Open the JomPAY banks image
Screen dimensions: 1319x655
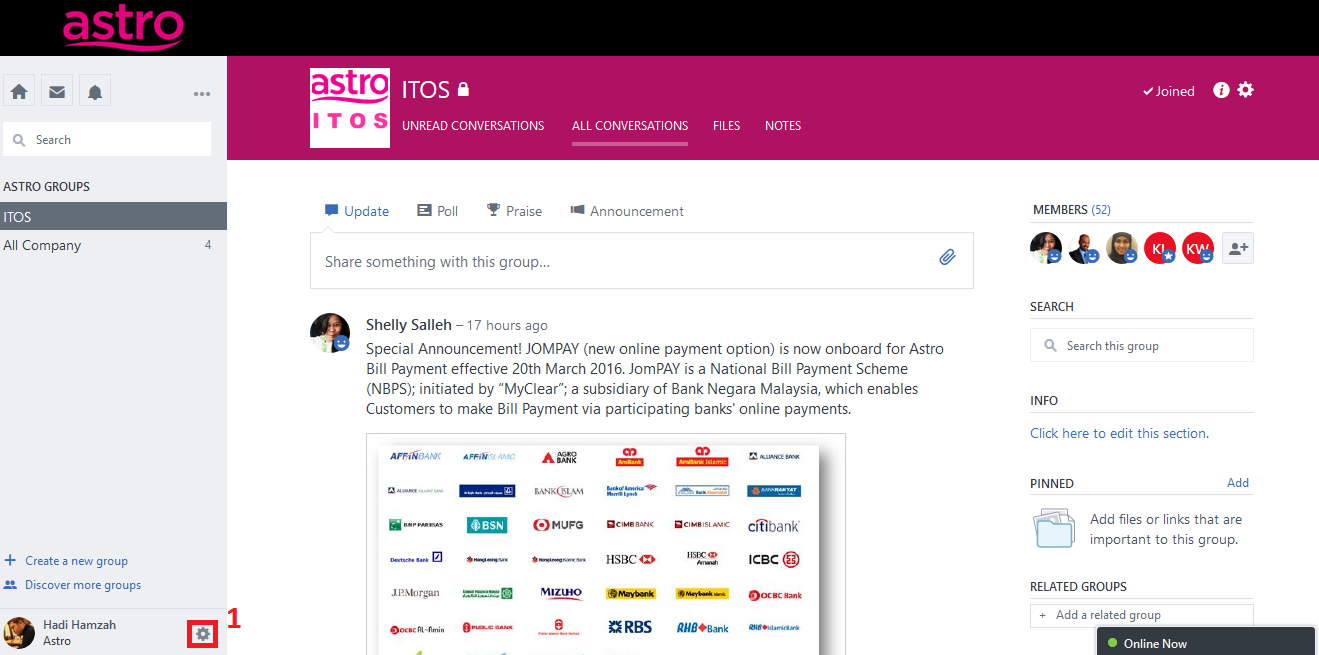click(606, 544)
